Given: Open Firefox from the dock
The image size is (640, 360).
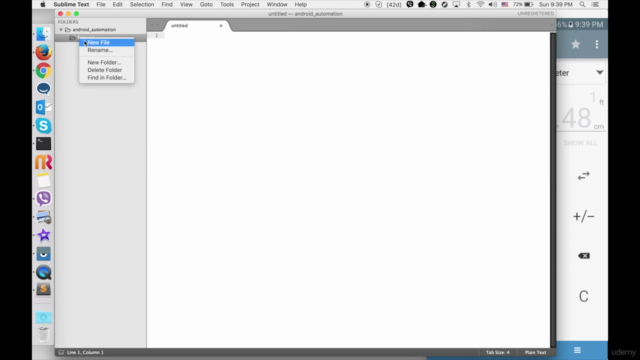Looking at the screenshot, I should coord(43,52).
